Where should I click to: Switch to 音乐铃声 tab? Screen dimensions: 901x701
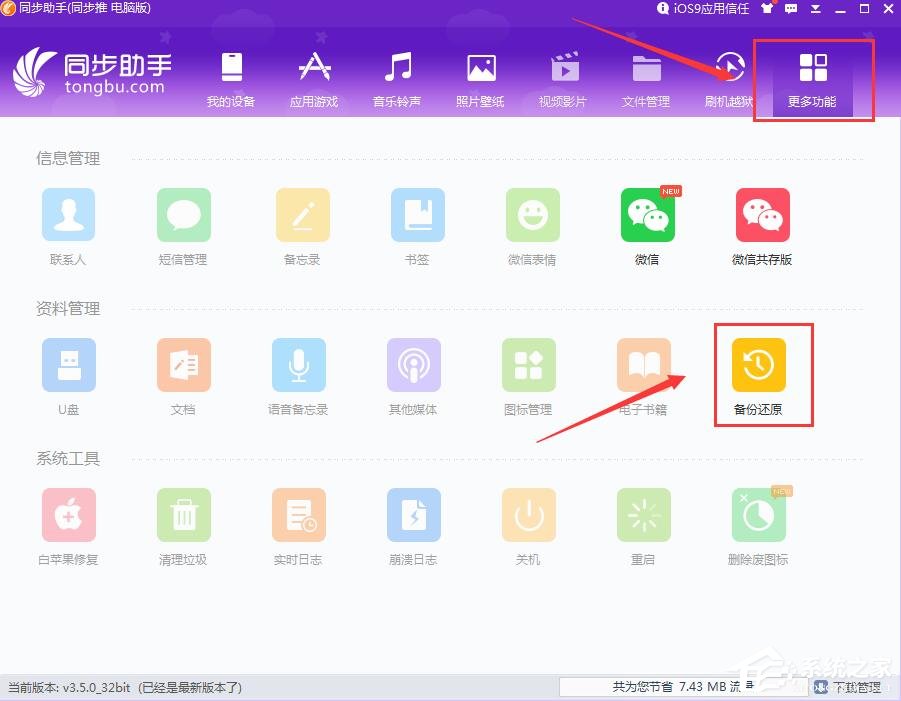click(397, 79)
